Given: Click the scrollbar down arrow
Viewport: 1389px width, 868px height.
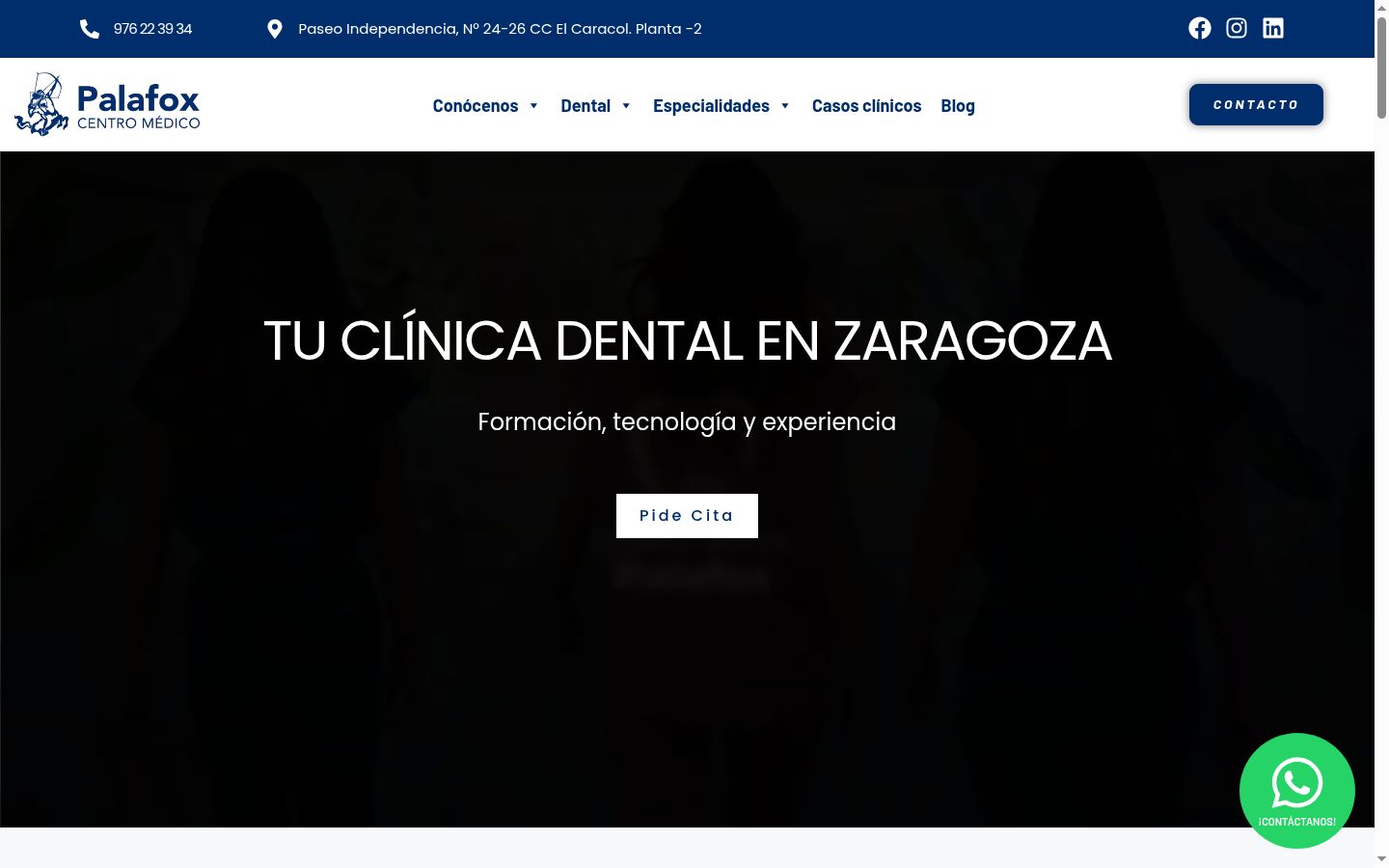Looking at the screenshot, I should (x=1381, y=859).
